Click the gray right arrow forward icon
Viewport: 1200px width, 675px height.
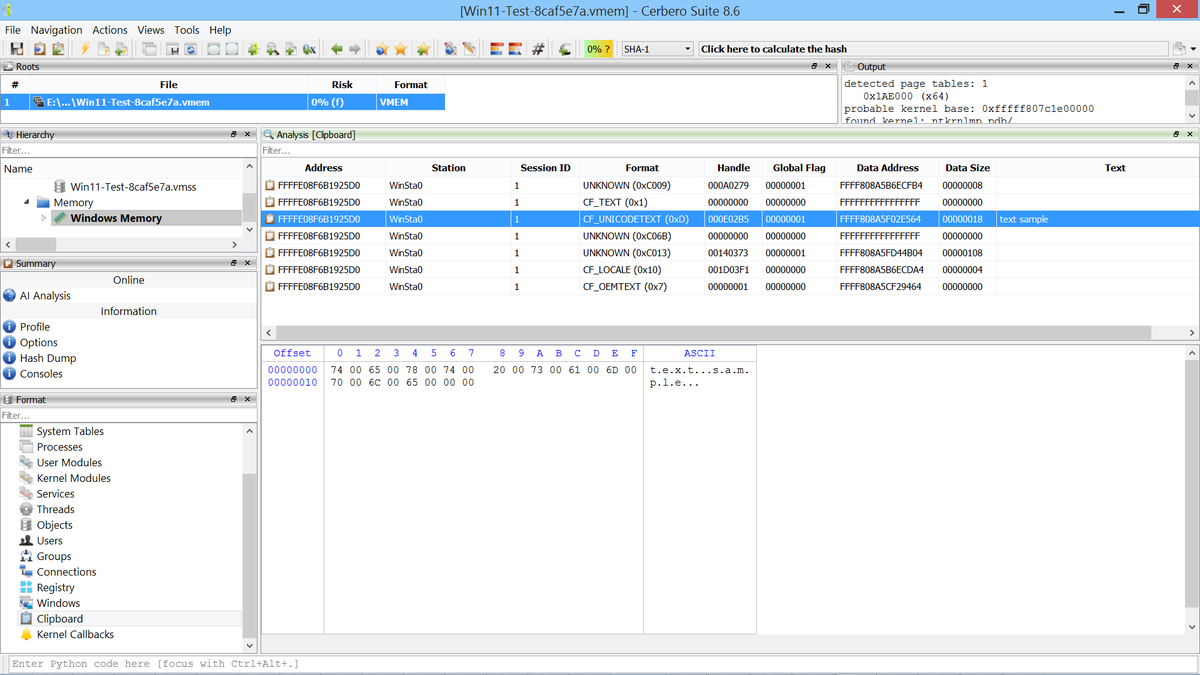(355, 49)
